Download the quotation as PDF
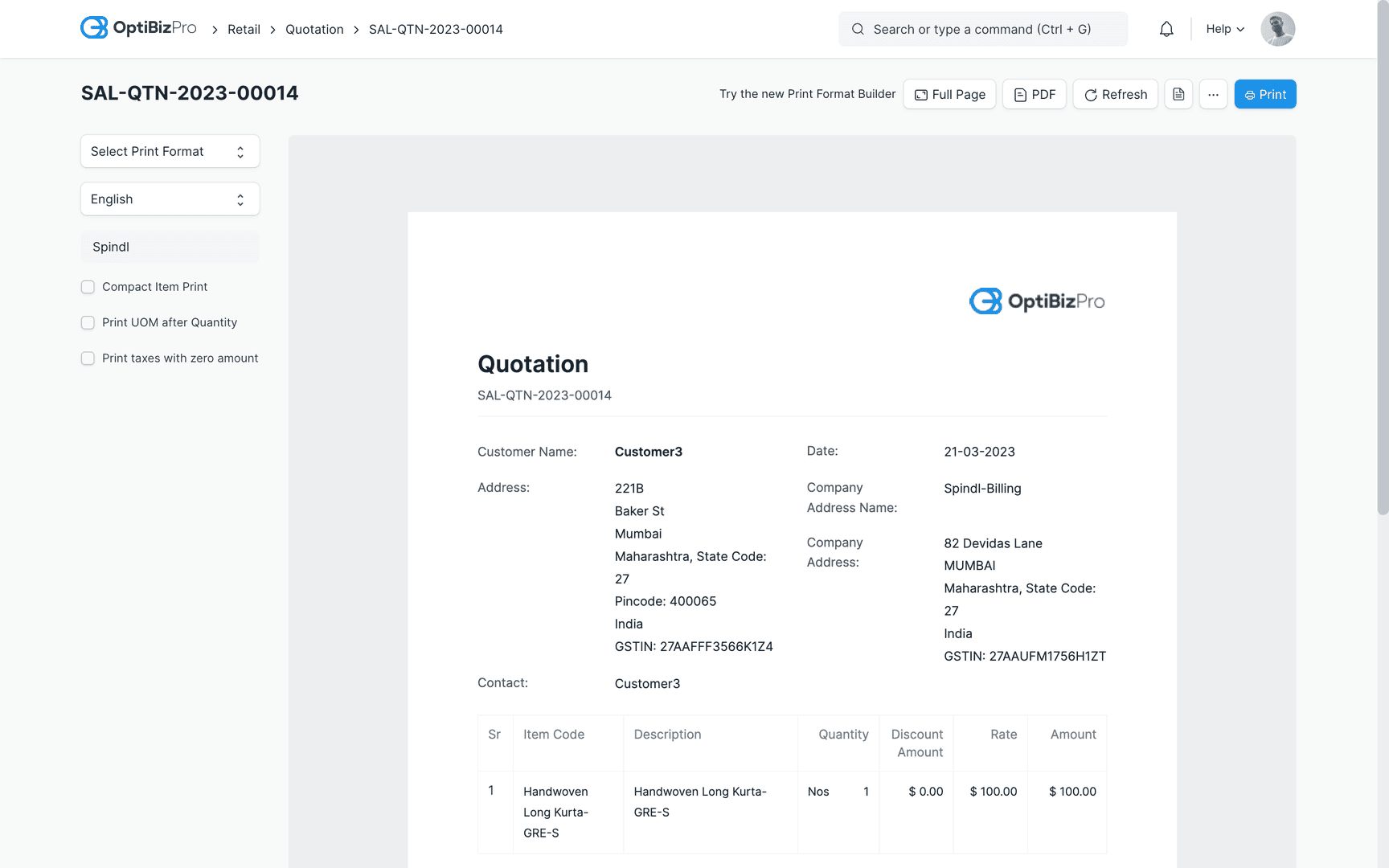The height and width of the screenshot is (868, 1389). pyautogui.click(x=1034, y=94)
